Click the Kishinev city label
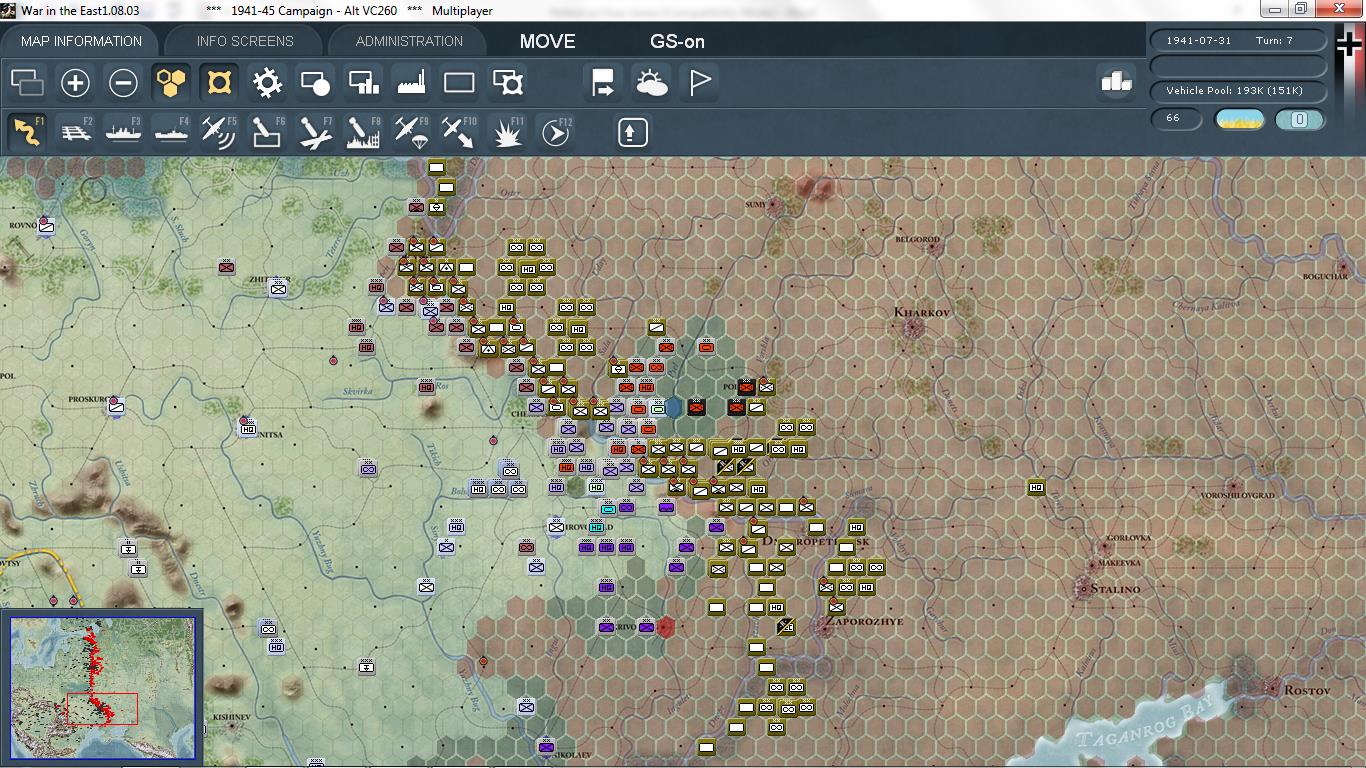1366x768 pixels. [x=231, y=717]
